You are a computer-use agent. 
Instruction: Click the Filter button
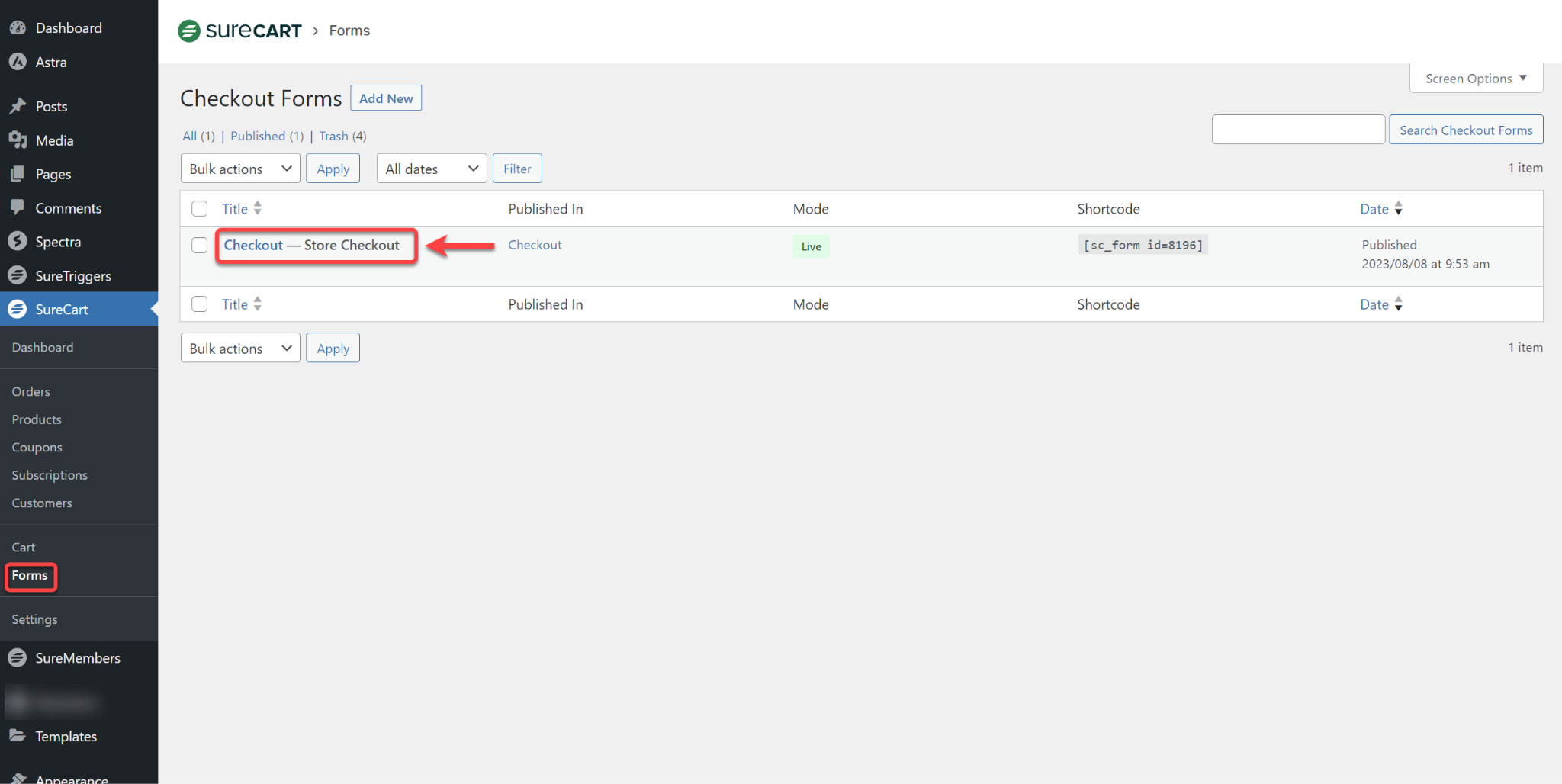[x=517, y=169]
